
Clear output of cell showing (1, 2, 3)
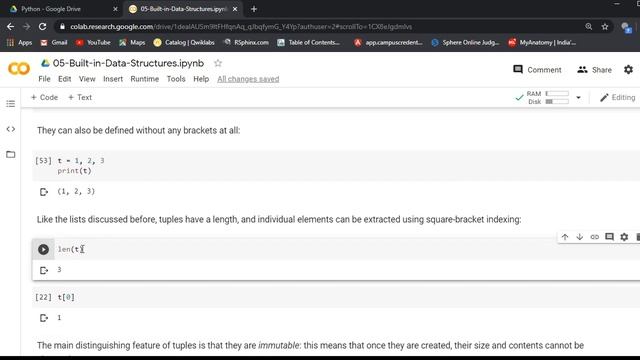tap(44, 192)
